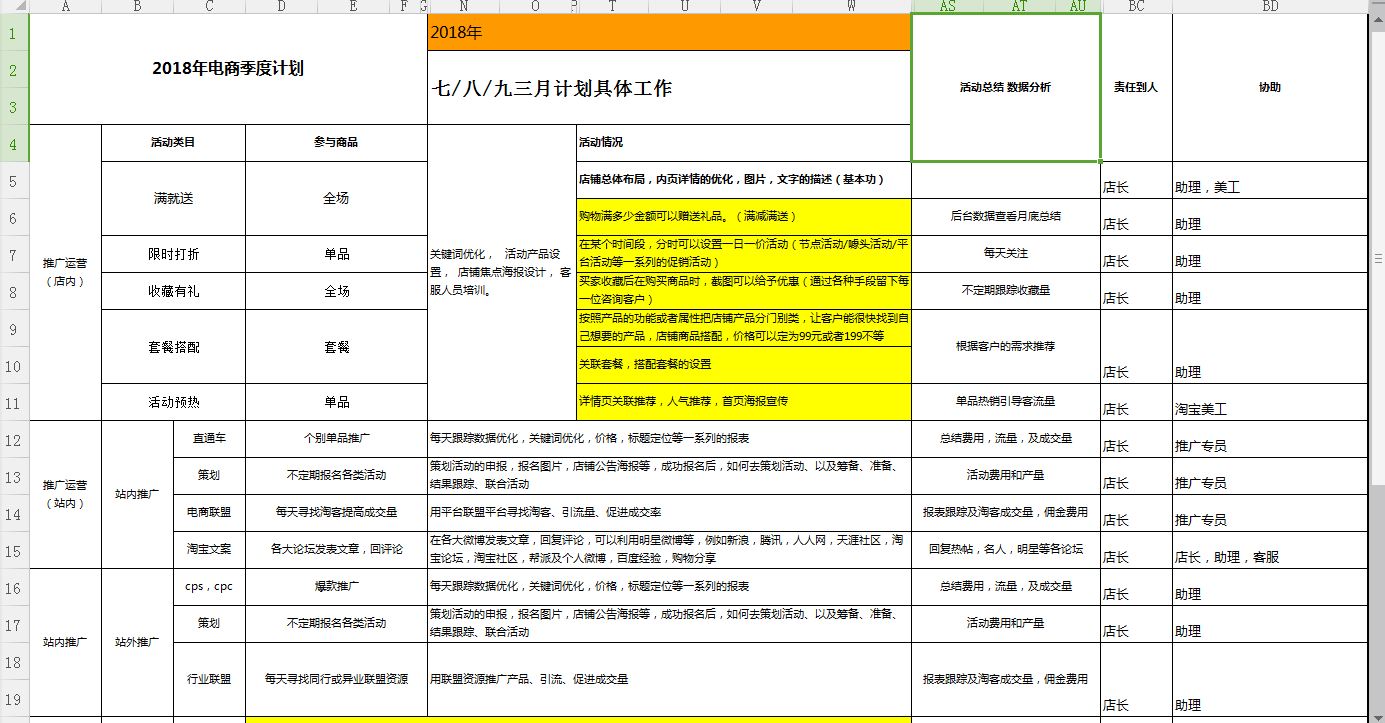Select the '淘宝文案' cell
This screenshot has height=723, width=1385.
click(x=209, y=550)
